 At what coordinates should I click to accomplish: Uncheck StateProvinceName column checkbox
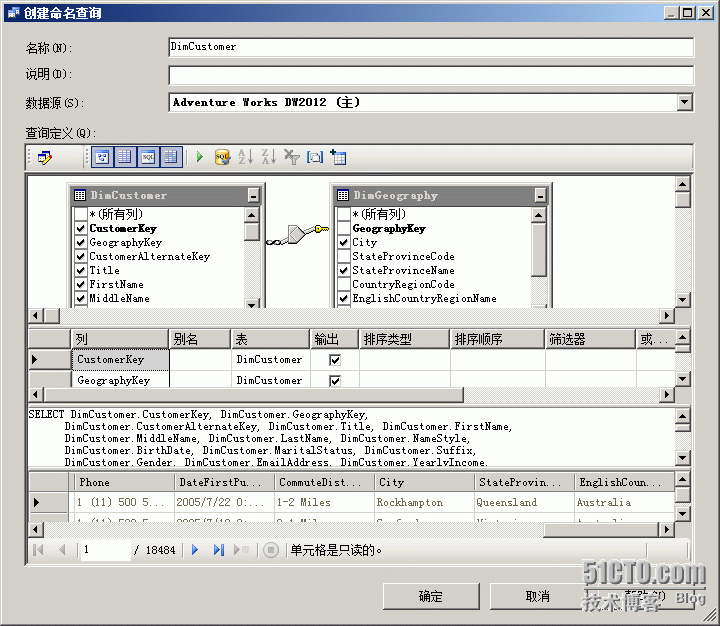coord(343,270)
